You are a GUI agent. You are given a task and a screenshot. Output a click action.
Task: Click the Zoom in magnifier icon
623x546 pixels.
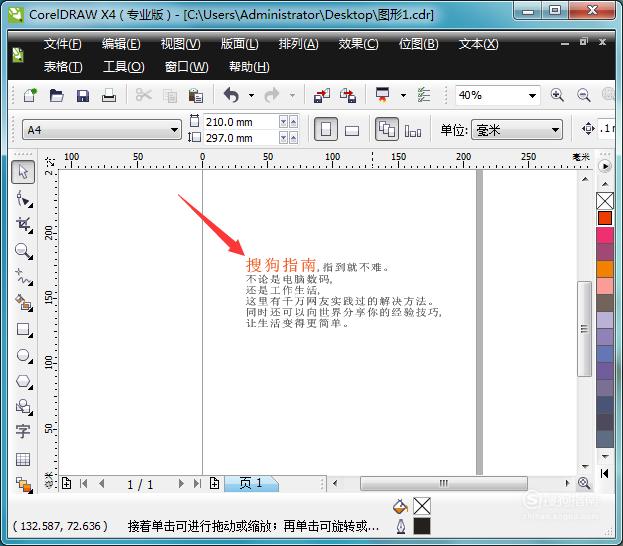click(557, 95)
